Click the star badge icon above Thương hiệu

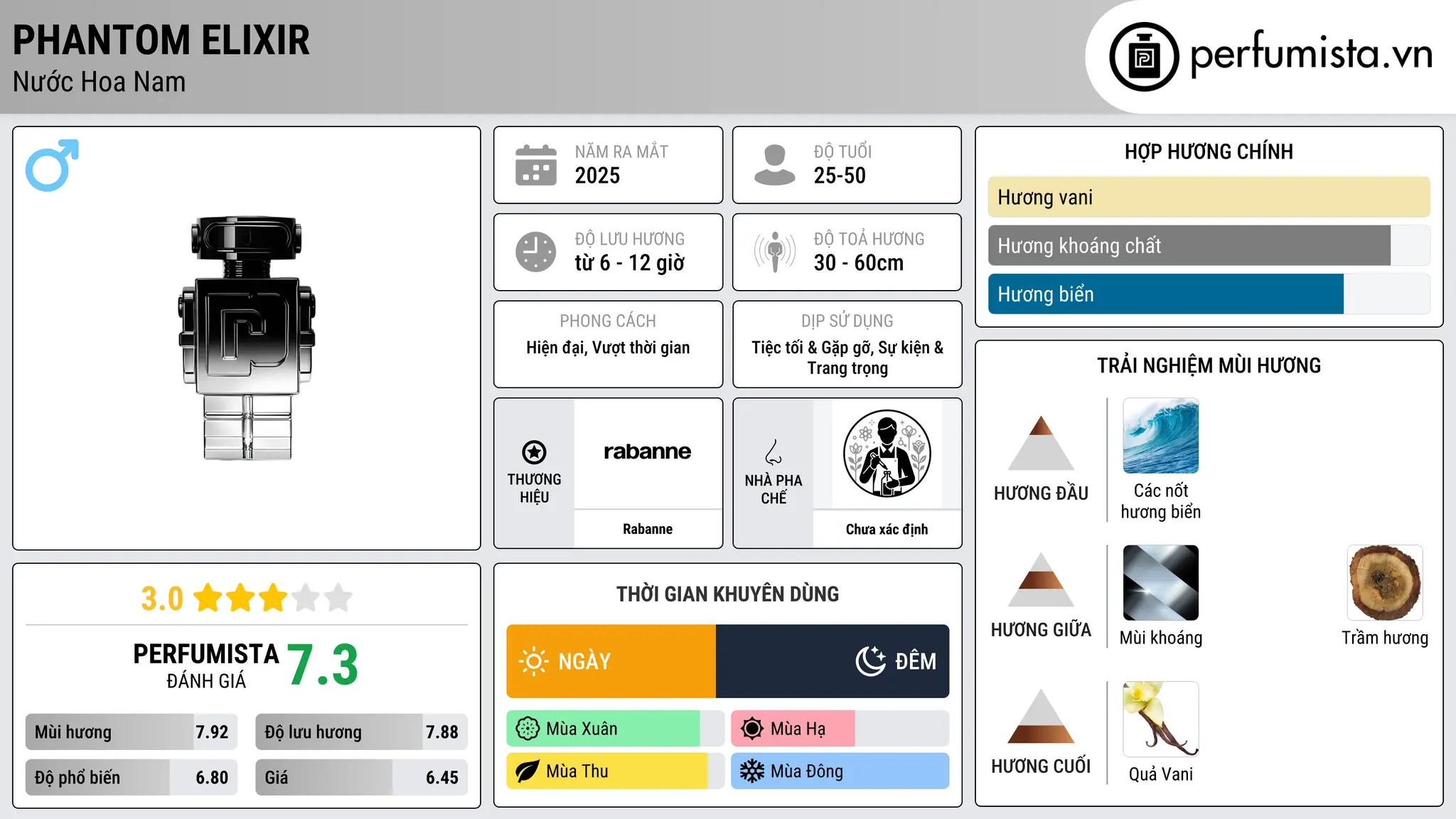pos(534,452)
